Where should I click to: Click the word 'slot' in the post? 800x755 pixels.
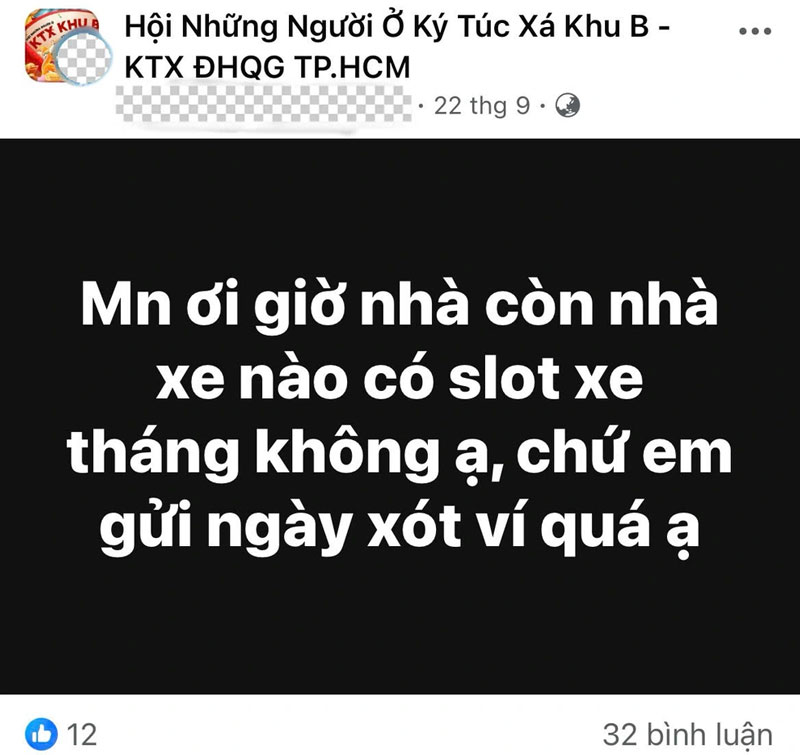coord(504,379)
